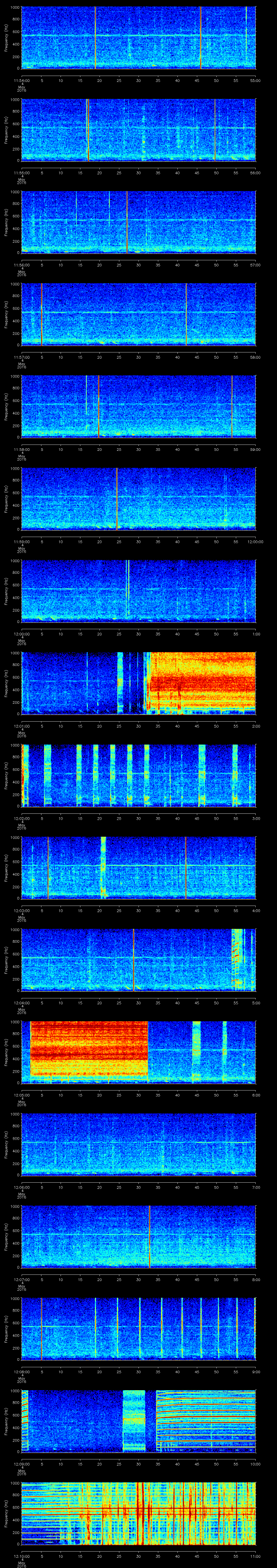
Task: Click the 12:02:00 start time label
Action: (22, 819)
